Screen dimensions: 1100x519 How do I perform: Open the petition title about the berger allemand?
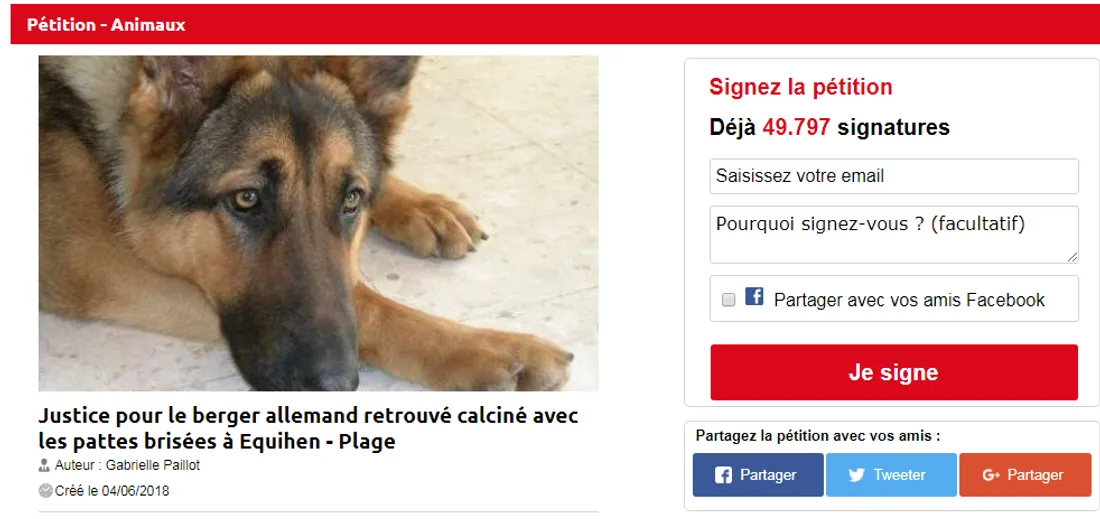click(309, 429)
